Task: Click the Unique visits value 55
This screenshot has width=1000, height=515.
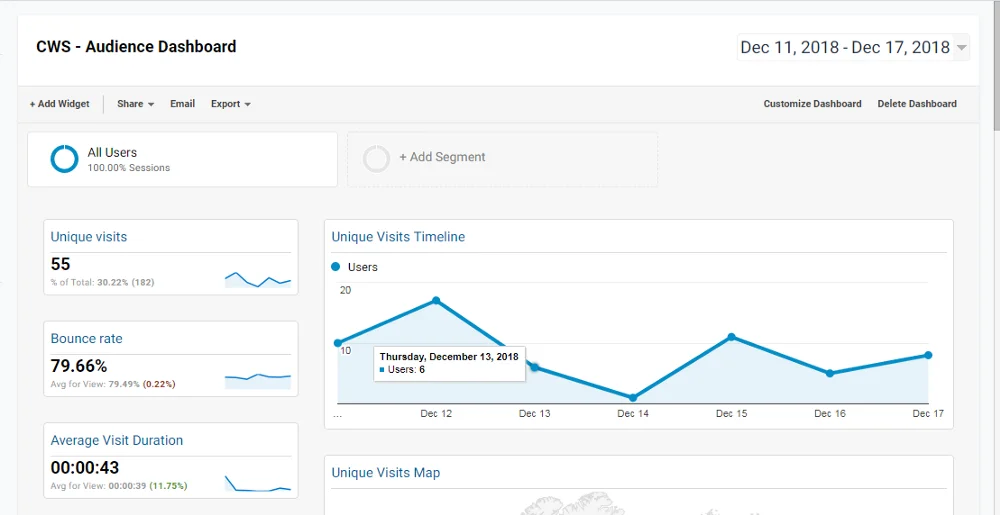Action: [61, 264]
